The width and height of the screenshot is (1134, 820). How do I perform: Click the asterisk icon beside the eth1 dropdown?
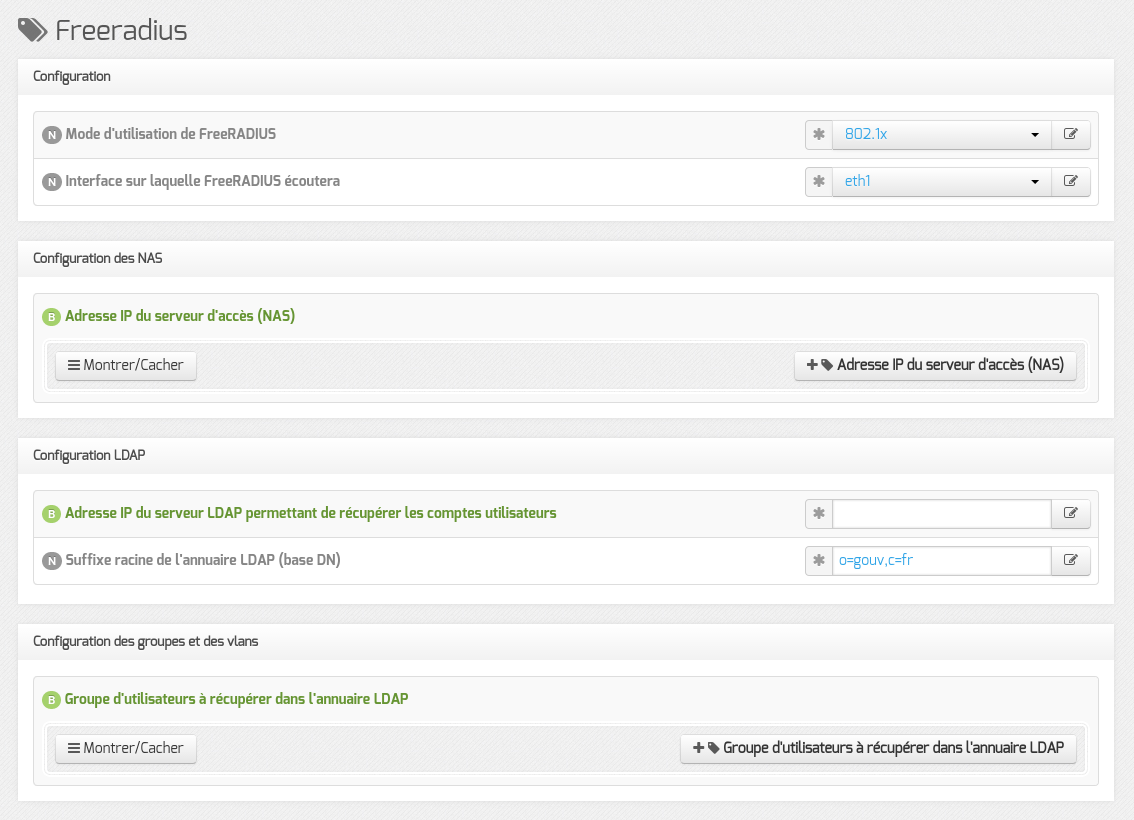point(819,181)
